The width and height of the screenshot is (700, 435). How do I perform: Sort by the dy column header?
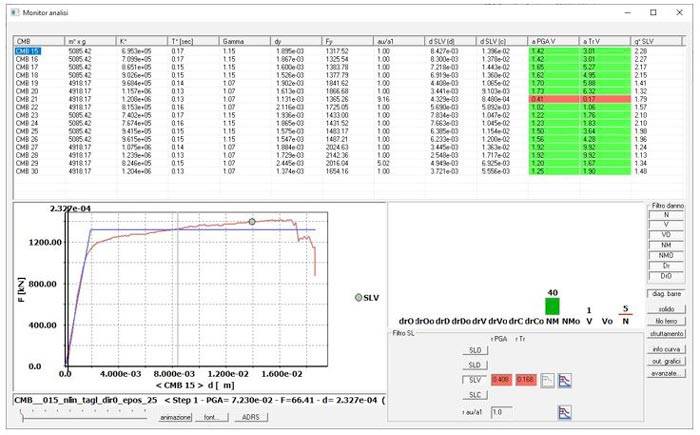coord(296,41)
